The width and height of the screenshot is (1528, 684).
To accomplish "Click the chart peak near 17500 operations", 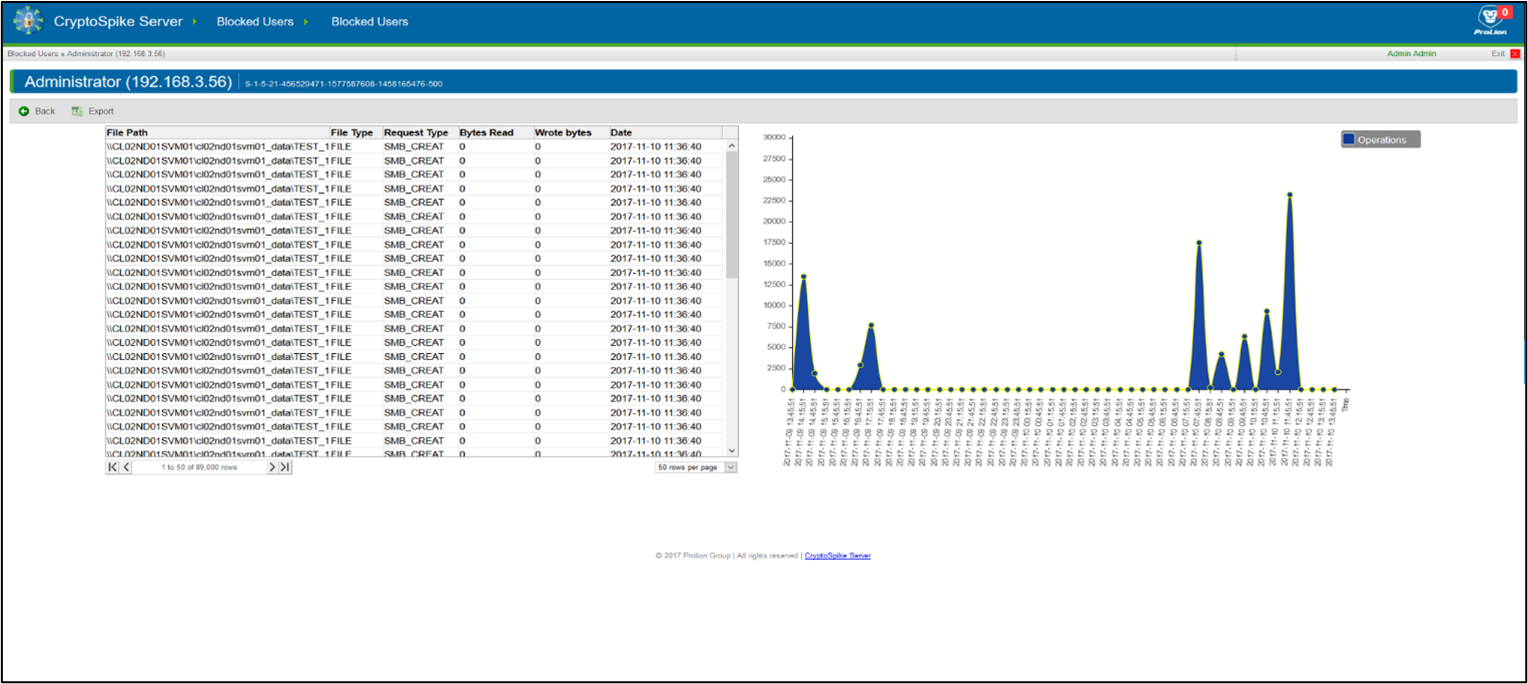I will (x=1198, y=242).
